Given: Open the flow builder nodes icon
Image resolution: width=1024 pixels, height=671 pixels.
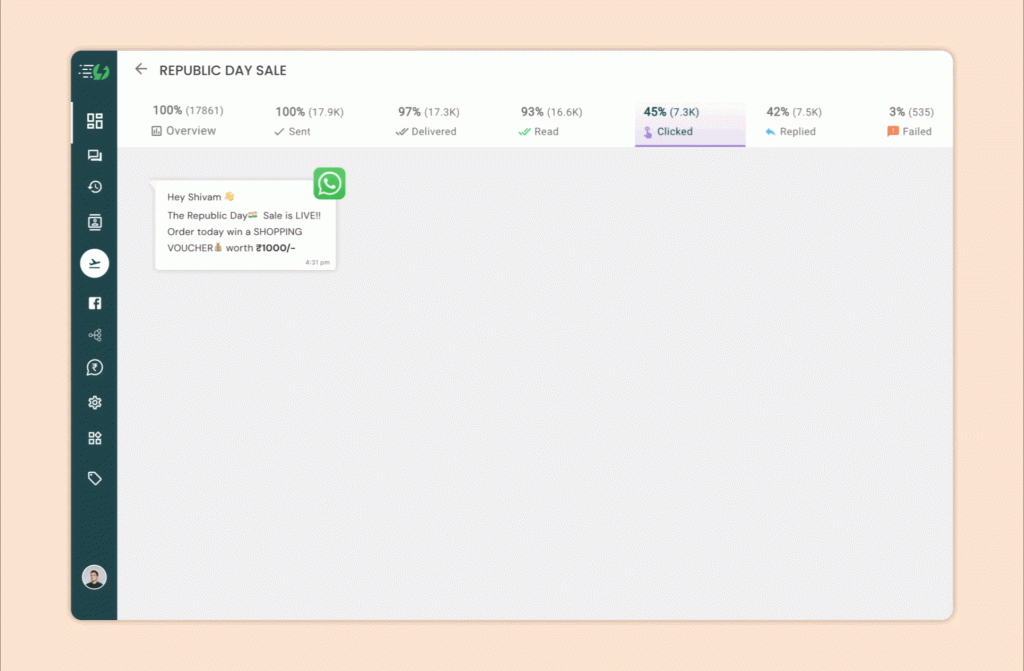Looking at the screenshot, I should tap(95, 335).
